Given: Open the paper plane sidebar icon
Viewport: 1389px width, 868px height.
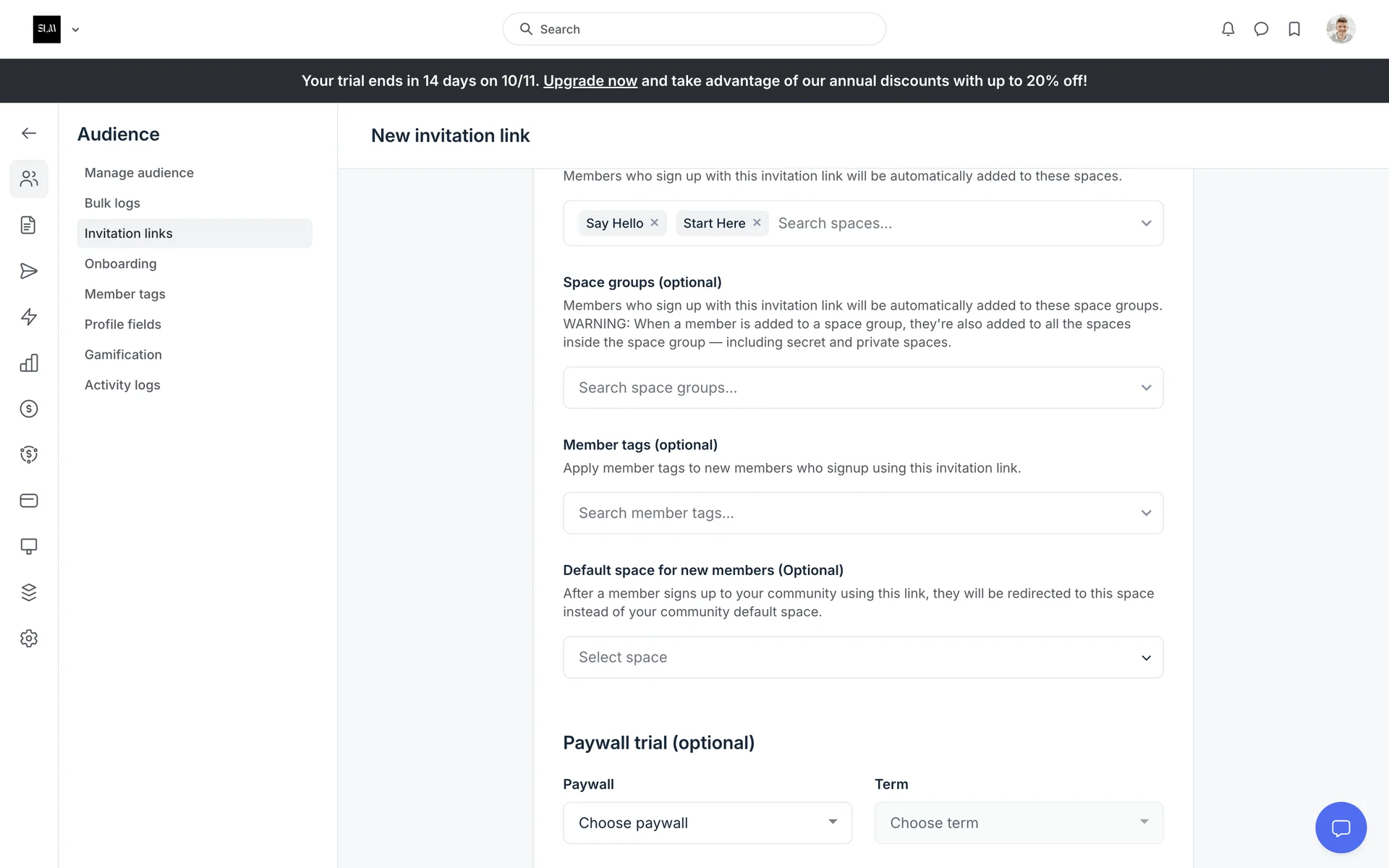Looking at the screenshot, I should coord(29,271).
